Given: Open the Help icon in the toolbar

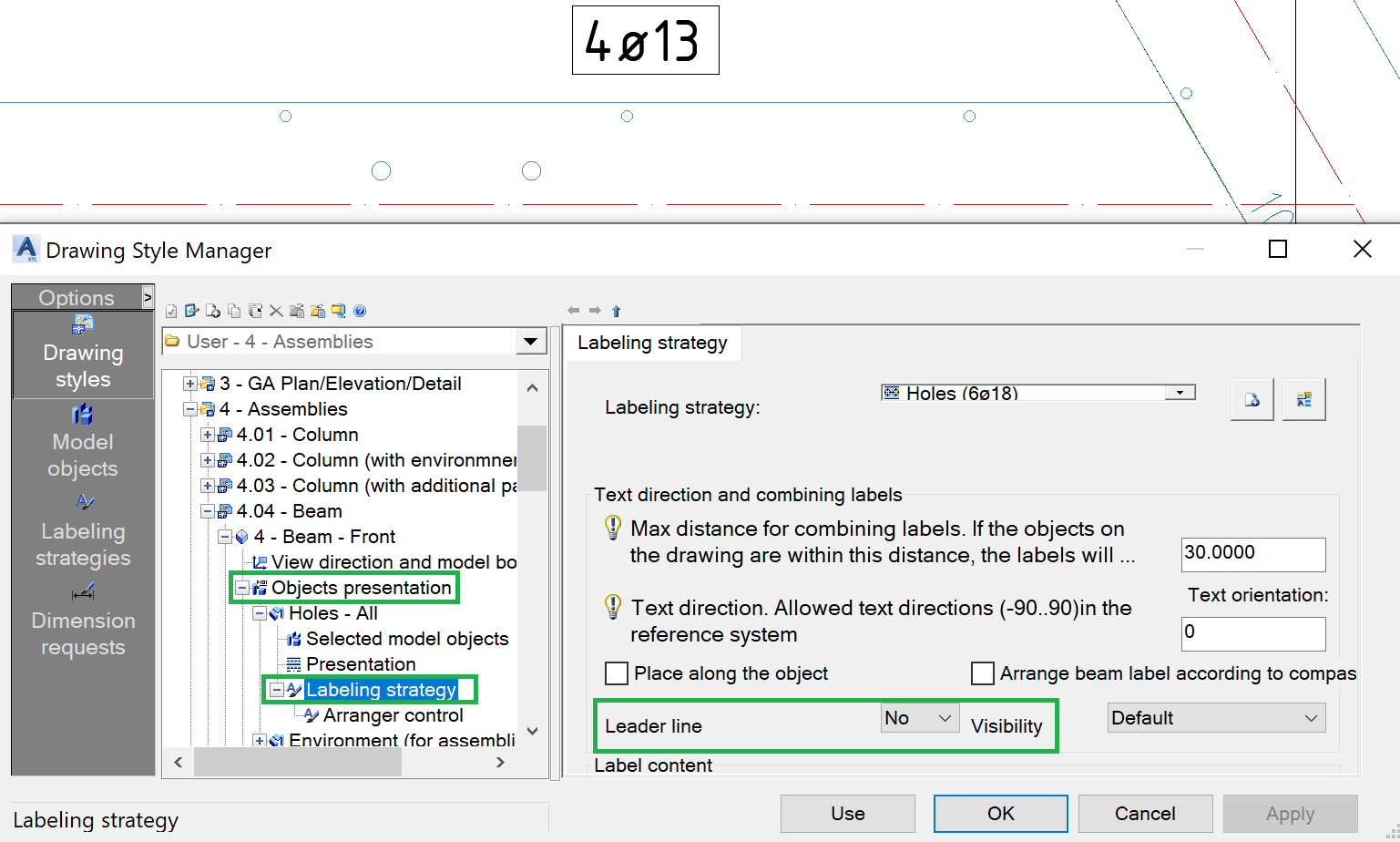Looking at the screenshot, I should [360, 311].
